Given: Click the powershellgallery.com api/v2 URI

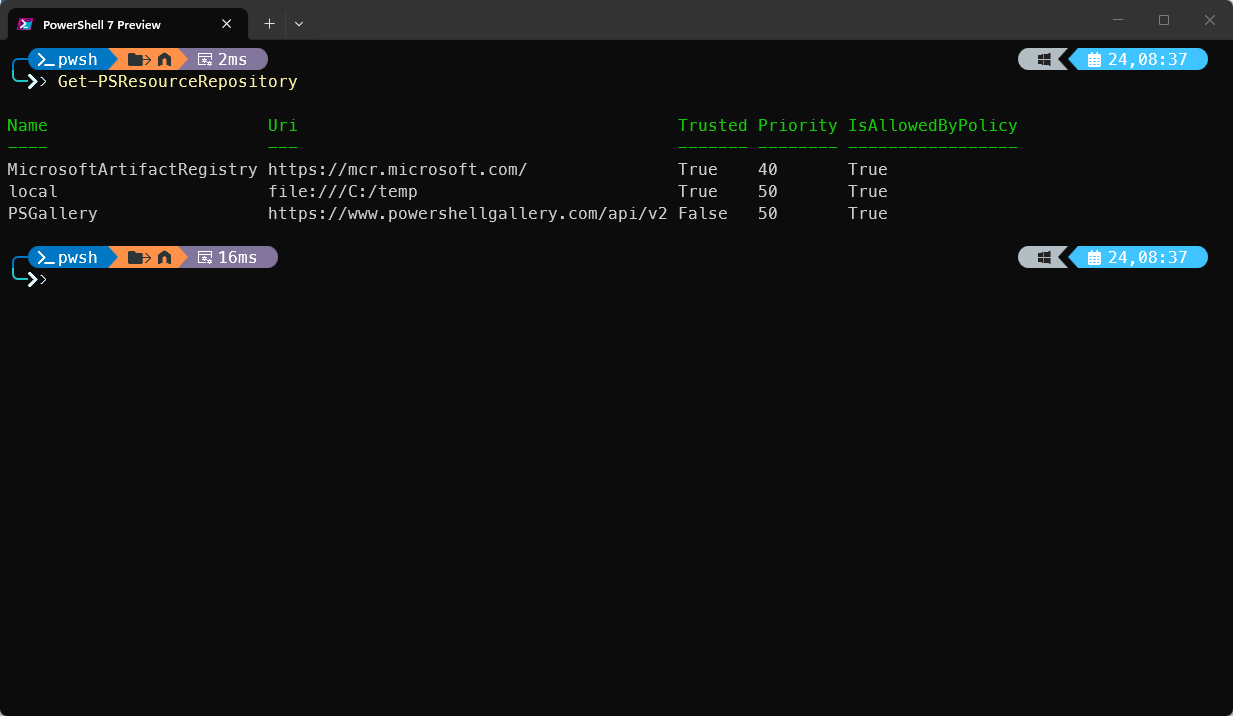Looking at the screenshot, I should point(468,213).
